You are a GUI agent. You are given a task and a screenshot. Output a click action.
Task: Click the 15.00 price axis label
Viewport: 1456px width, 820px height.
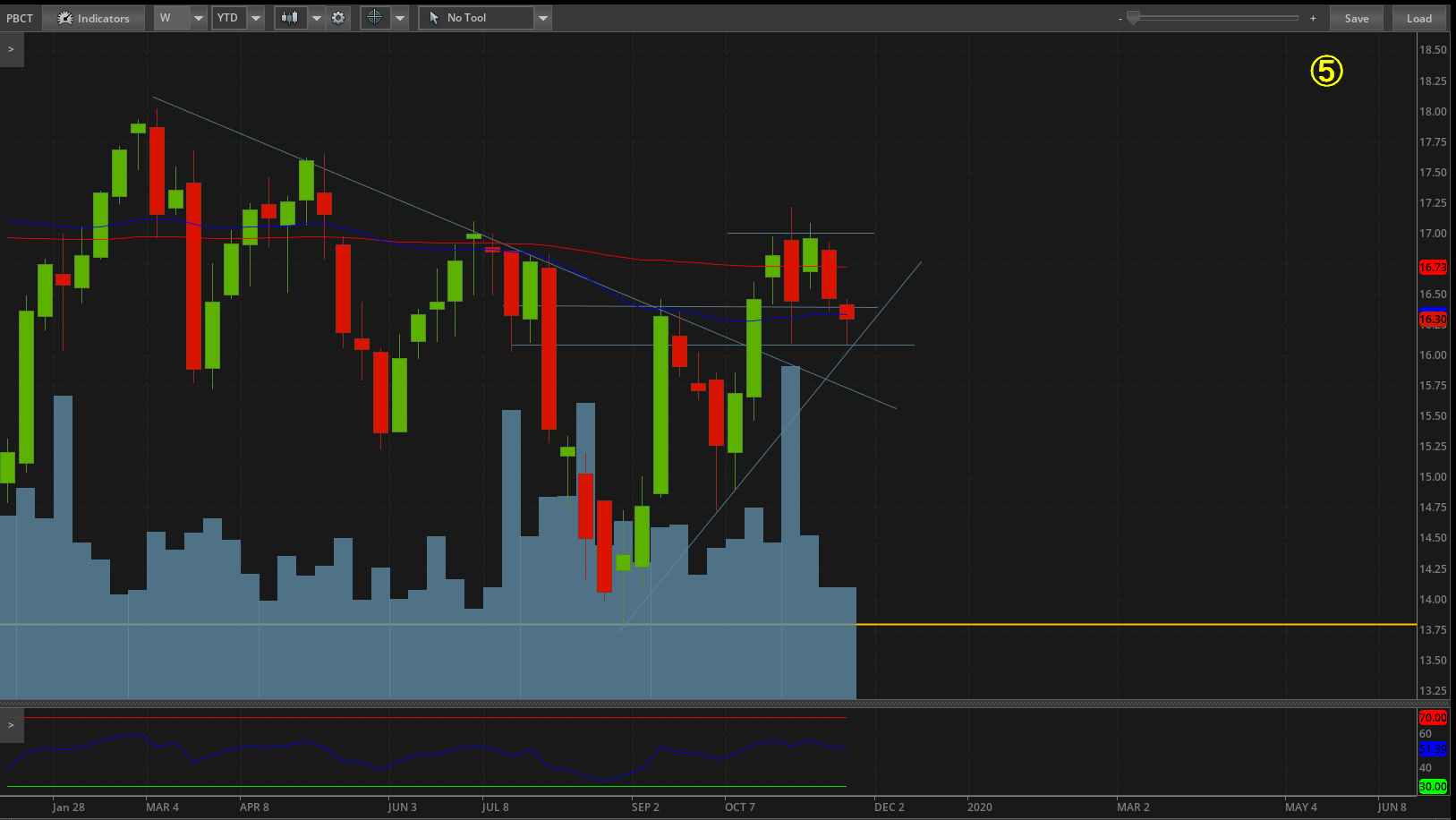pos(1433,477)
